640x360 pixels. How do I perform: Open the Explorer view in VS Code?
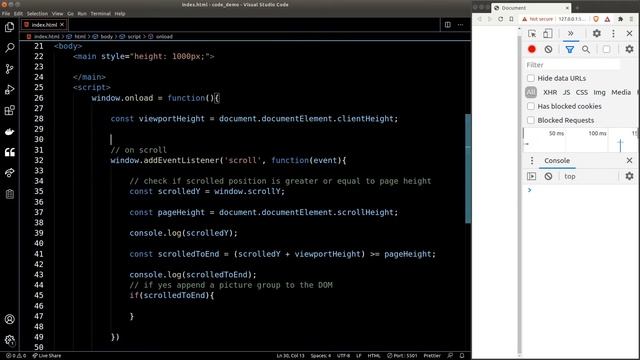point(9,27)
